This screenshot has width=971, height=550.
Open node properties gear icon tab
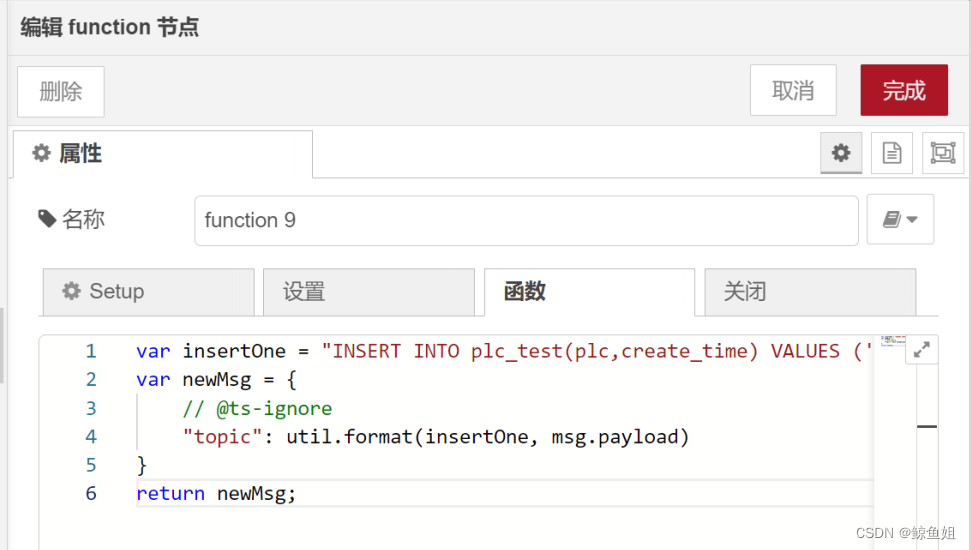pos(840,152)
